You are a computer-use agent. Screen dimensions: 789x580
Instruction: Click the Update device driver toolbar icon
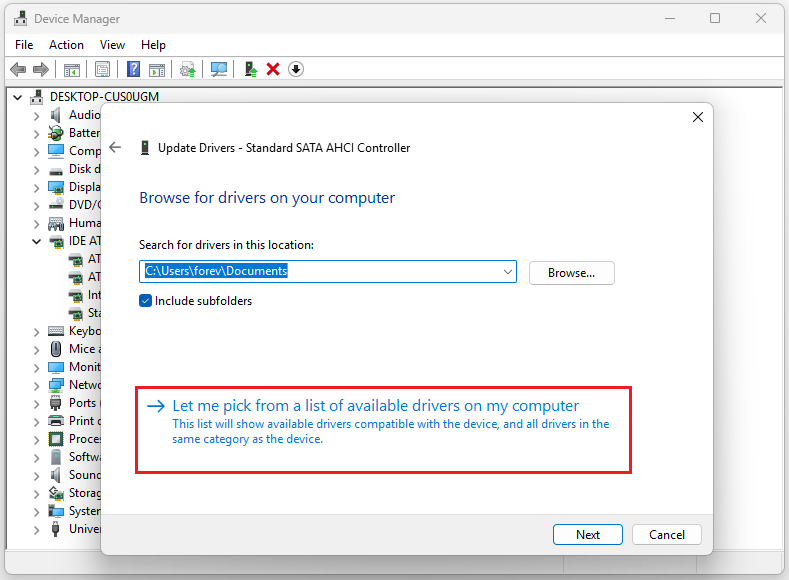tap(251, 69)
